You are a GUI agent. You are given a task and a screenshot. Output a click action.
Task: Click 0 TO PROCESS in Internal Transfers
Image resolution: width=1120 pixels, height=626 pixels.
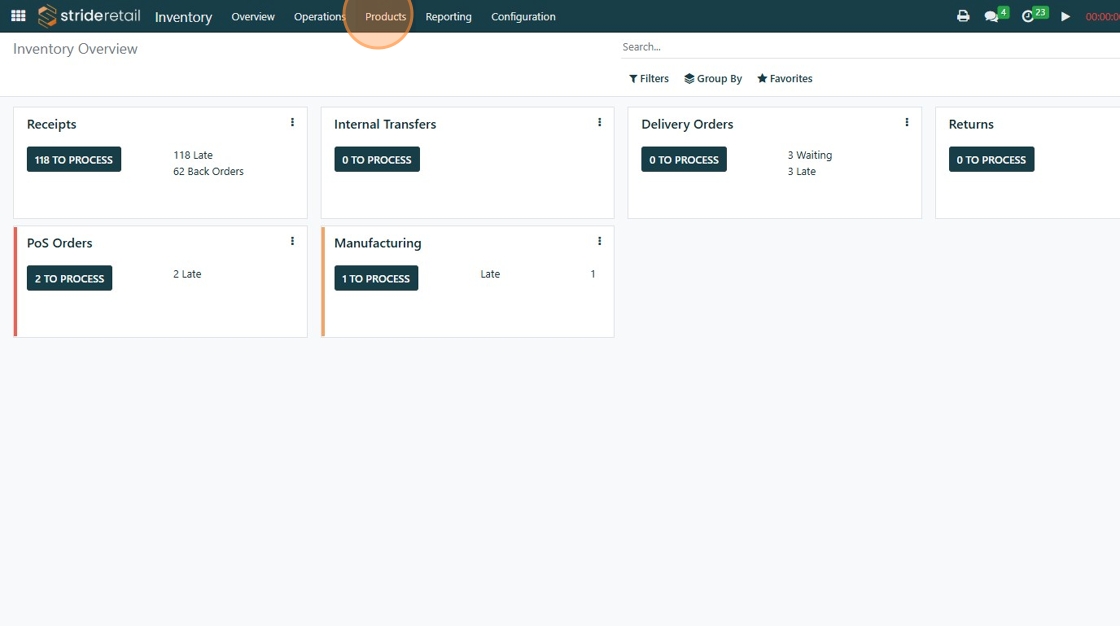pyautogui.click(x=376, y=159)
